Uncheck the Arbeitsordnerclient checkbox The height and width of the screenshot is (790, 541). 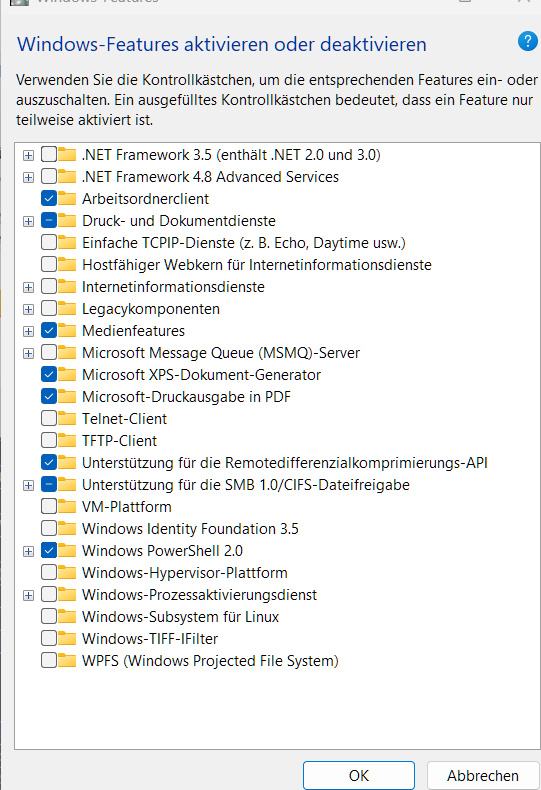(49, 199)
